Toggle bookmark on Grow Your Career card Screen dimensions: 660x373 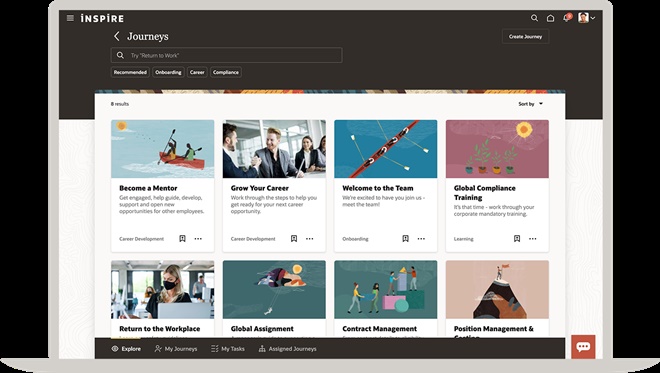pyautogui.click(x=294, y=239)
